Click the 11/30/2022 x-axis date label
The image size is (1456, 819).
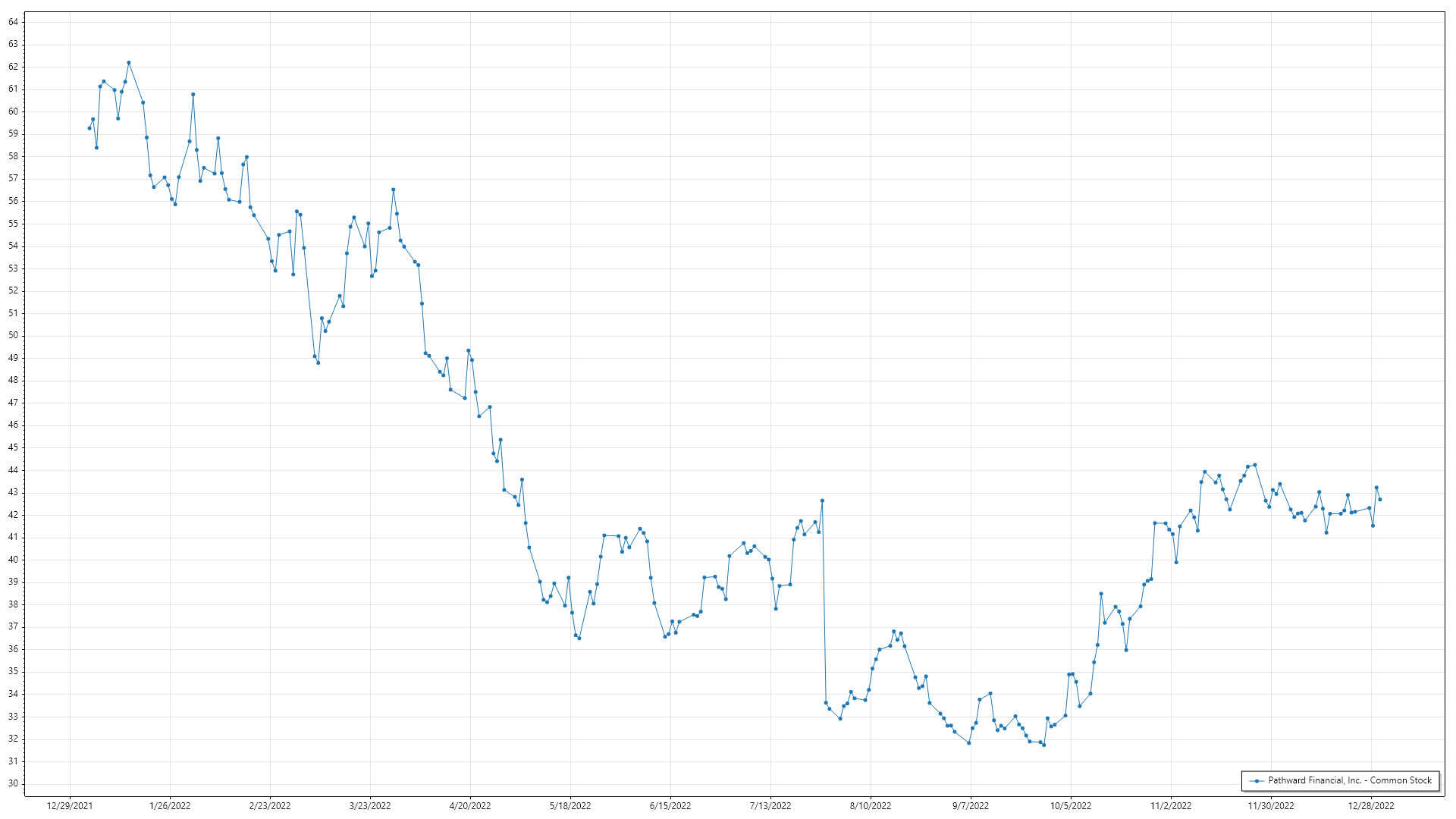coord(1271,805)
